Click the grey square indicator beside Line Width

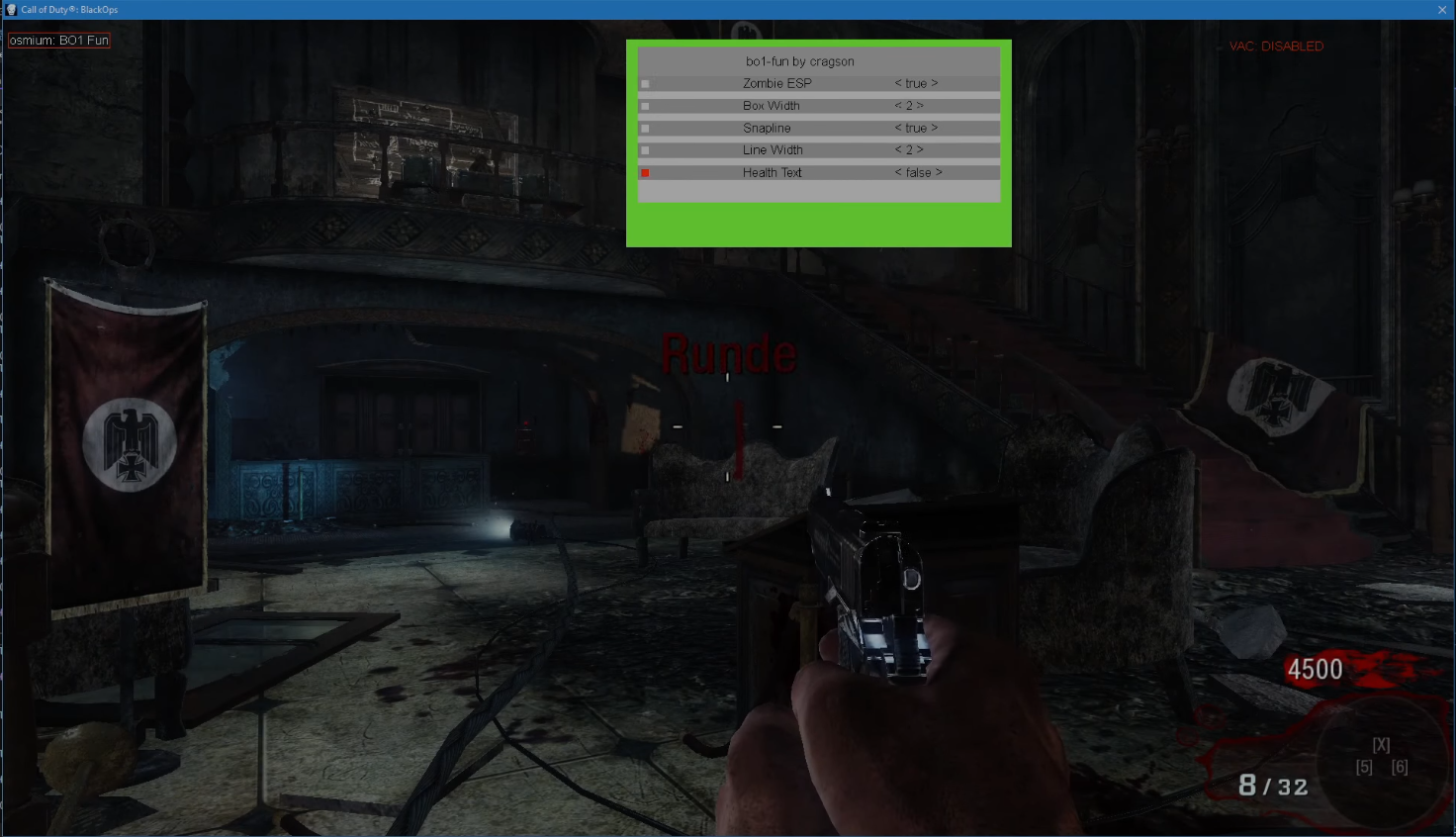[646, 149]
